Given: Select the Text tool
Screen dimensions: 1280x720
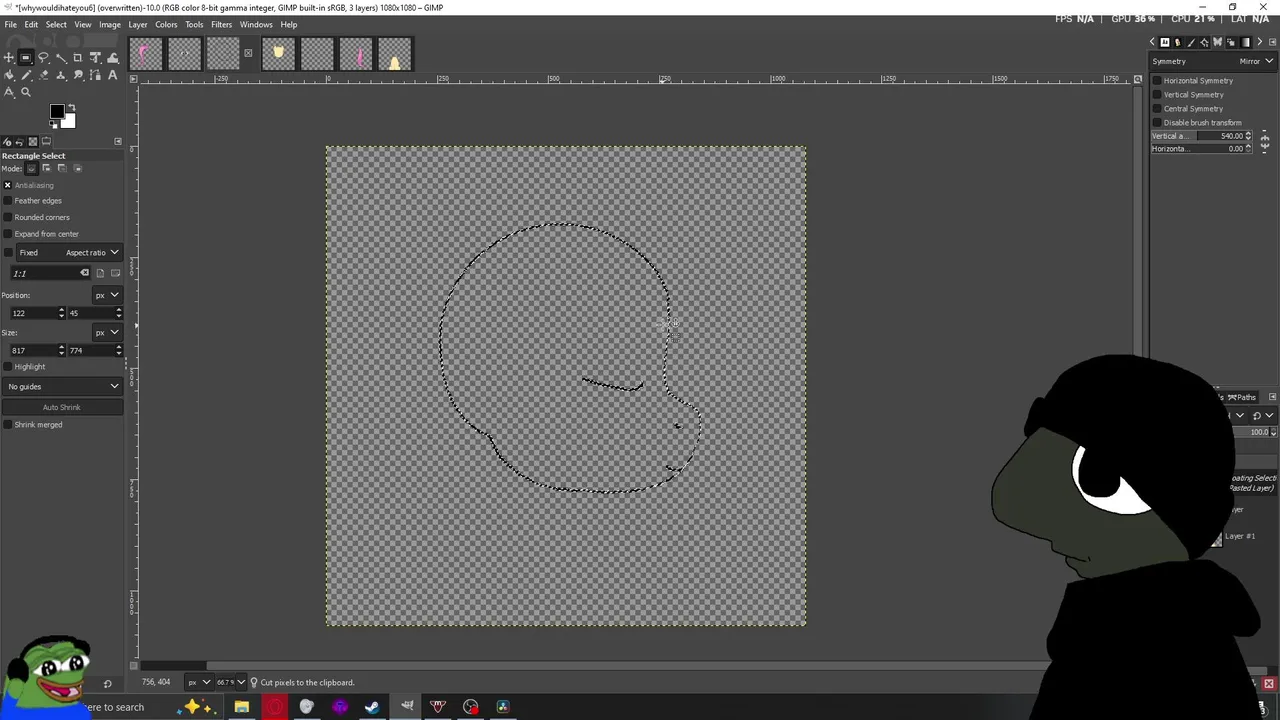Looking at the screenshot, I should click(x=113, y=75).
